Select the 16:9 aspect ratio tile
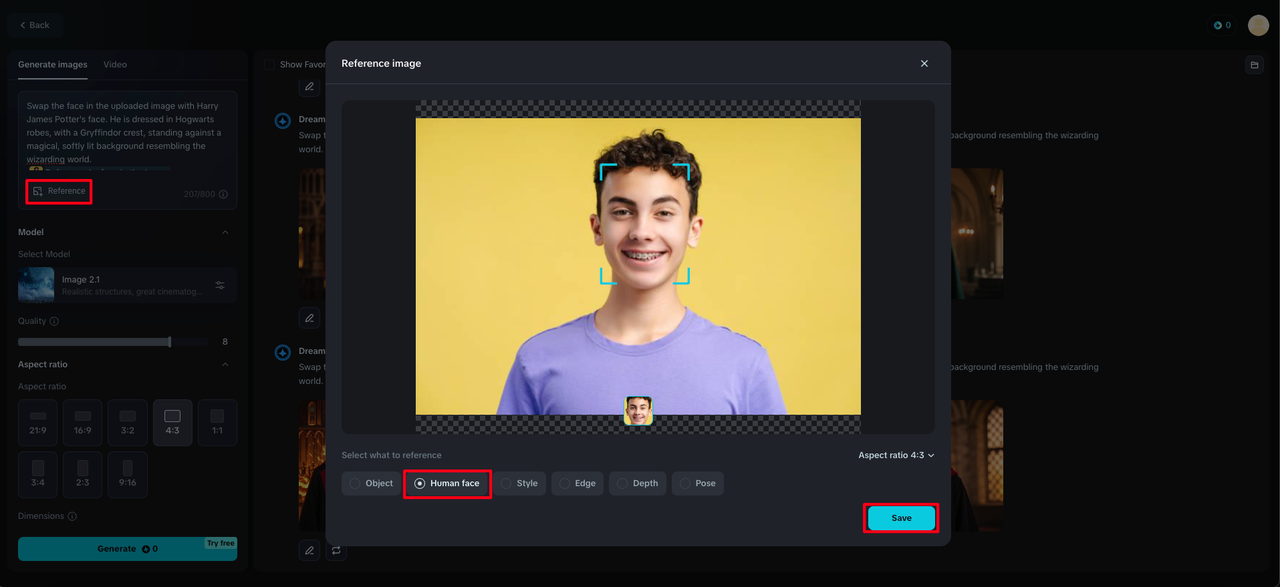Viewport: 1280px width, 587px height. click(83, 422)
